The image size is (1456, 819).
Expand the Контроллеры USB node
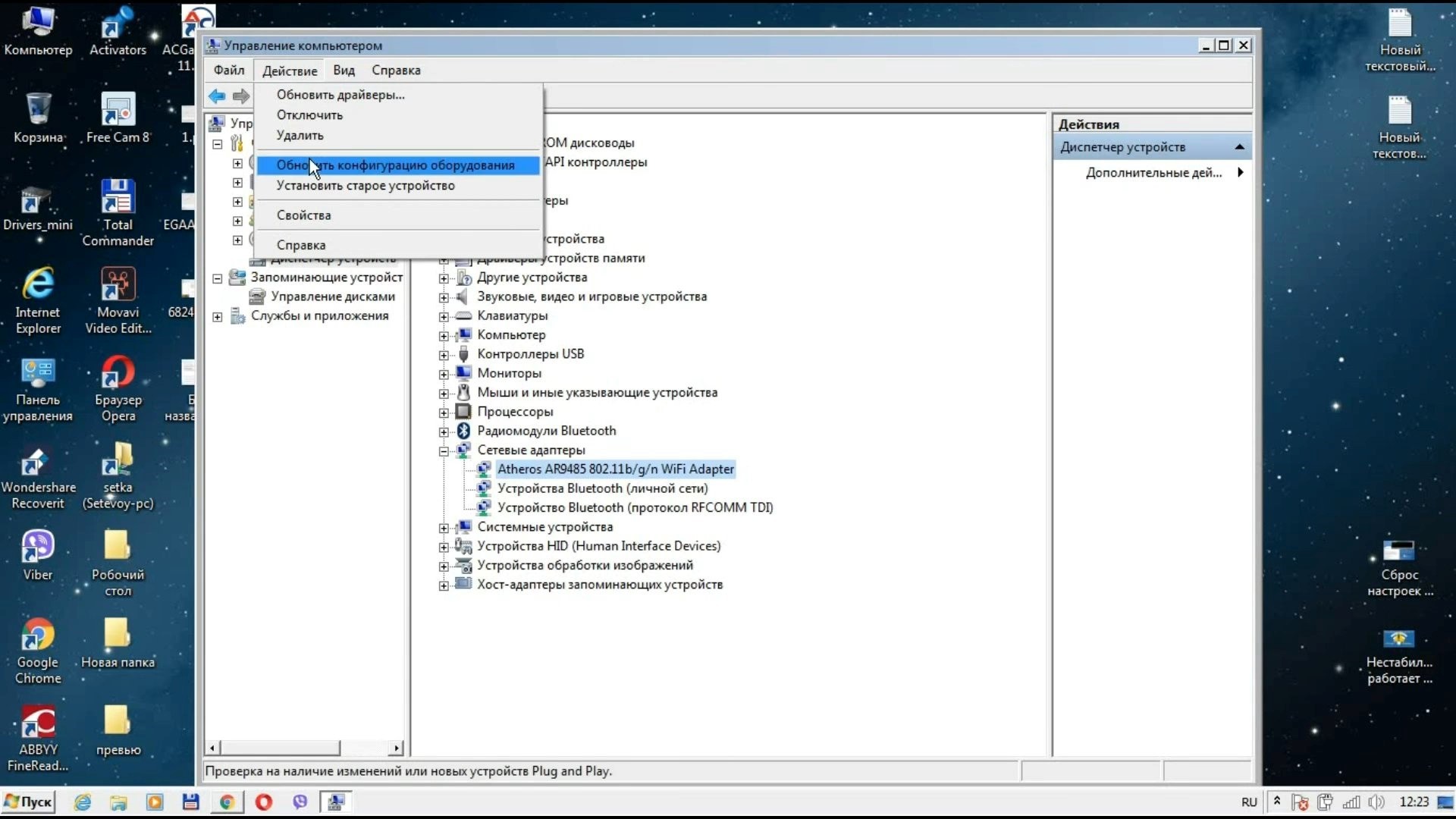click(x=444, y=355)
